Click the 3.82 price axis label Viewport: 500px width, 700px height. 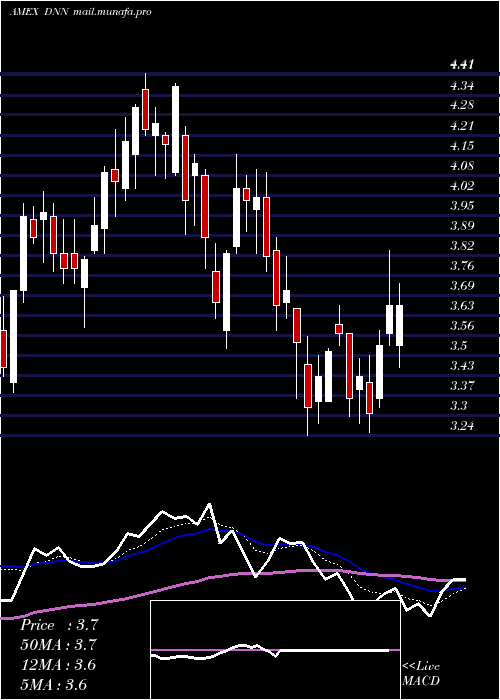tap(461, 246)
